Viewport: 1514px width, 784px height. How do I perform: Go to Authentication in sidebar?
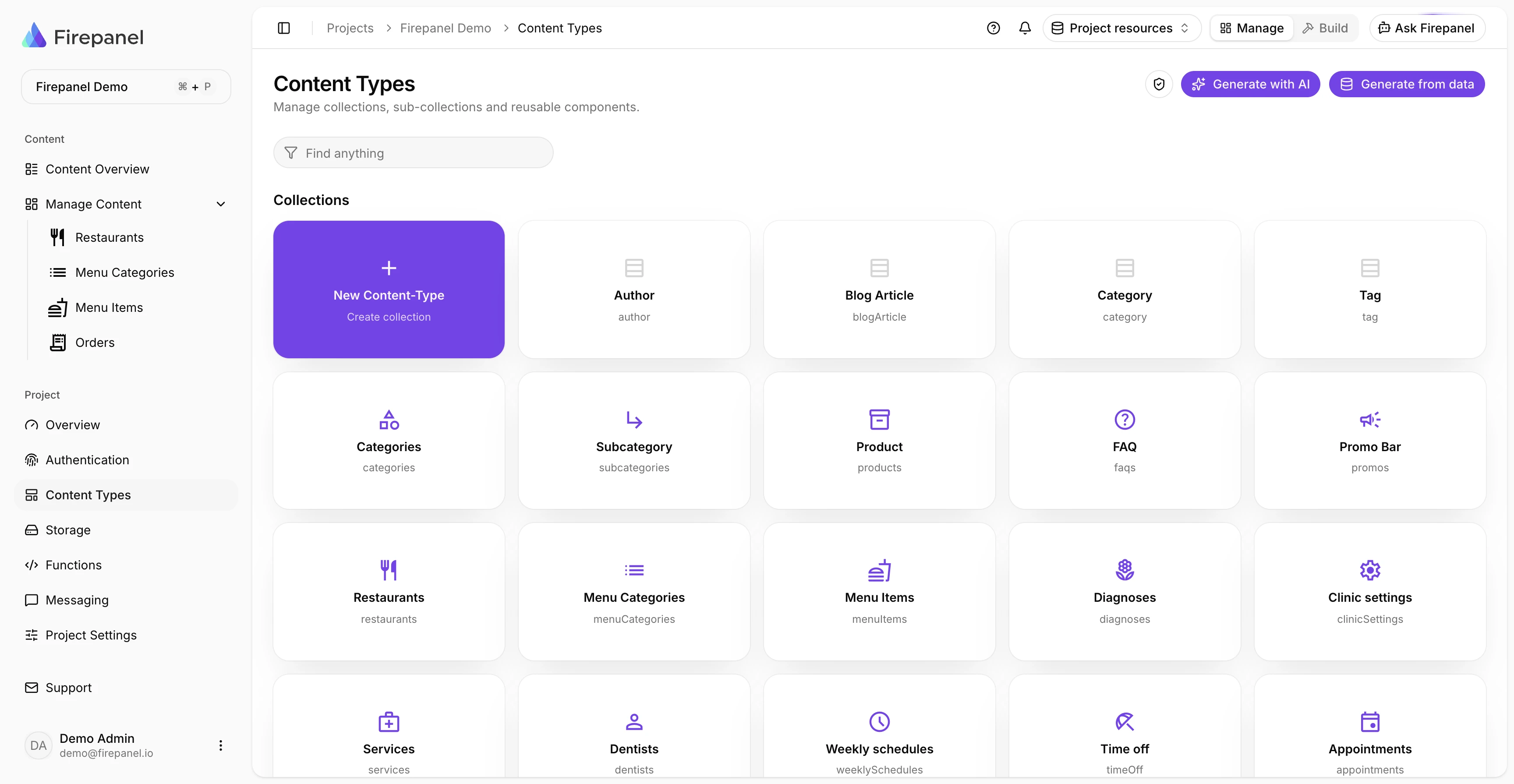(x=126, y=460)
